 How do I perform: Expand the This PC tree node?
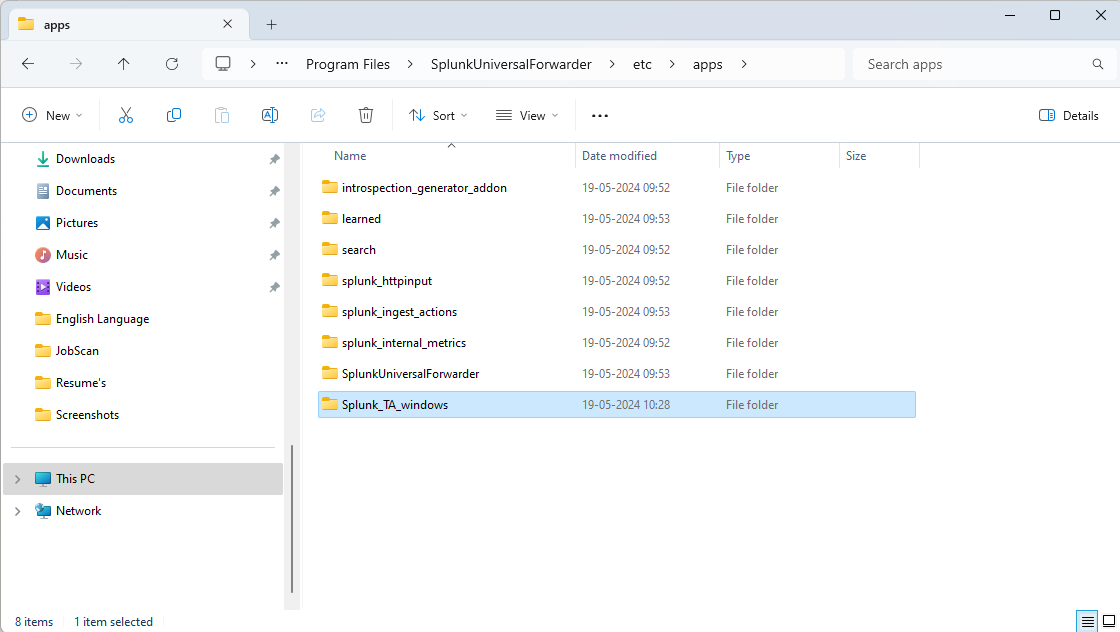18,479
